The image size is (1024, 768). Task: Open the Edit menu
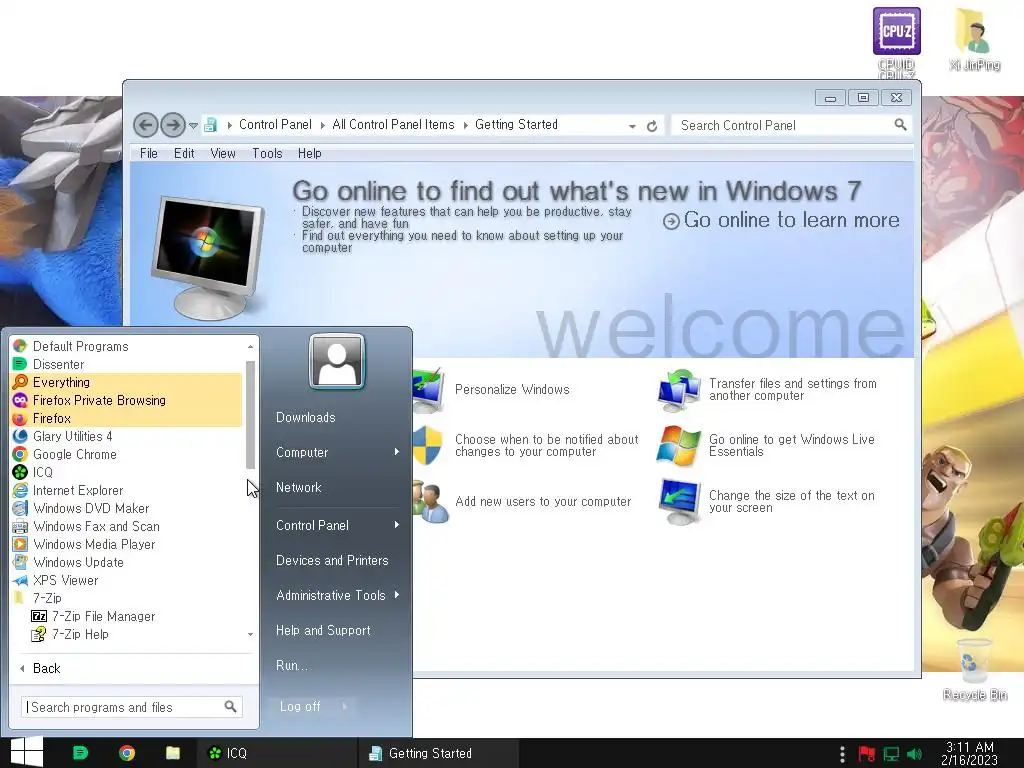pyautogui.click(x=184, y=153)
